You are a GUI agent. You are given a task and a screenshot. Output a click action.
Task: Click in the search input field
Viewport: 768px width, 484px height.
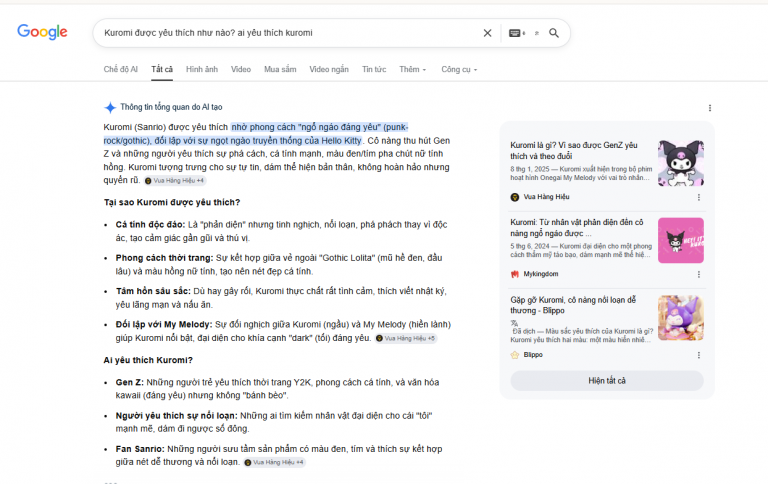[289, 33]
